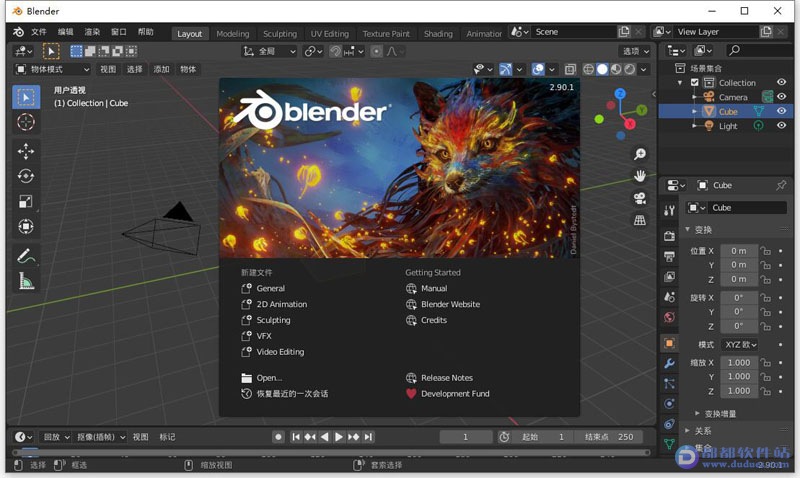This screenshot has height=478, width=800.
Task: Open the Output properties tab icon
Action: point(669,256)
